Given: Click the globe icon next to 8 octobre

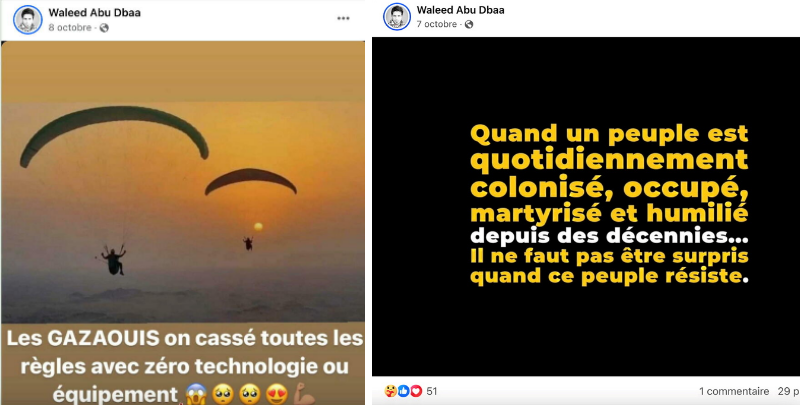Looking at the screenshot, I should [105, 28].
